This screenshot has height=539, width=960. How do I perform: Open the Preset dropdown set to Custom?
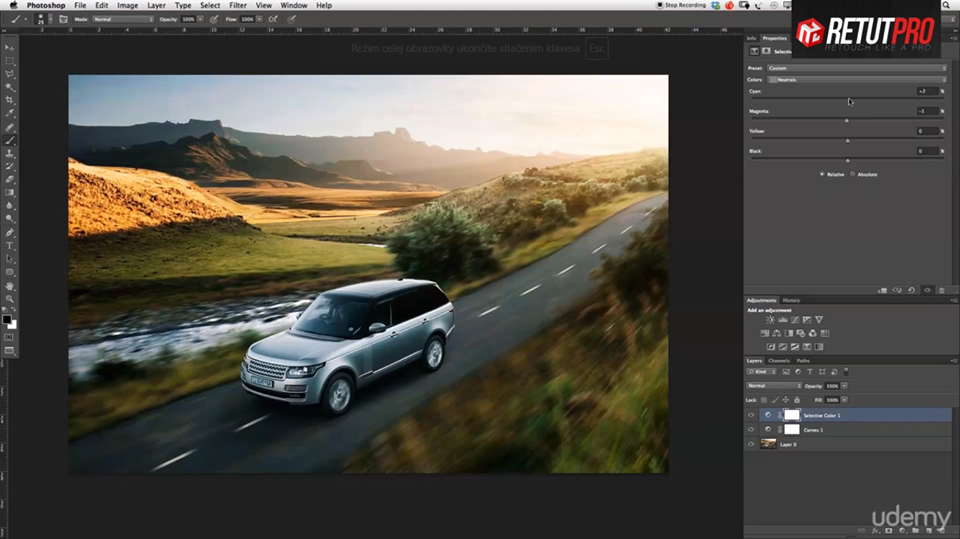click(x=856, y=68)
